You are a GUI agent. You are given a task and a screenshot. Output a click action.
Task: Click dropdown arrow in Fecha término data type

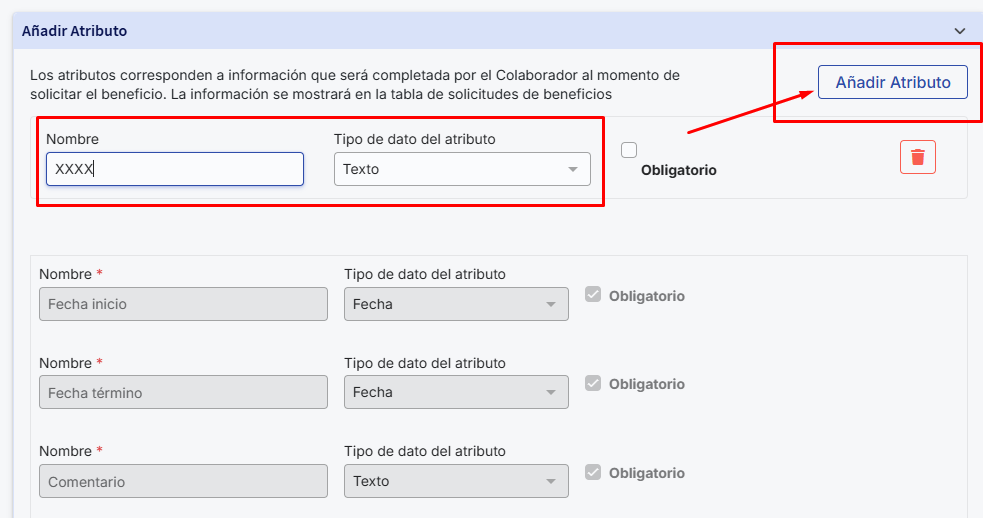point(551,393)
